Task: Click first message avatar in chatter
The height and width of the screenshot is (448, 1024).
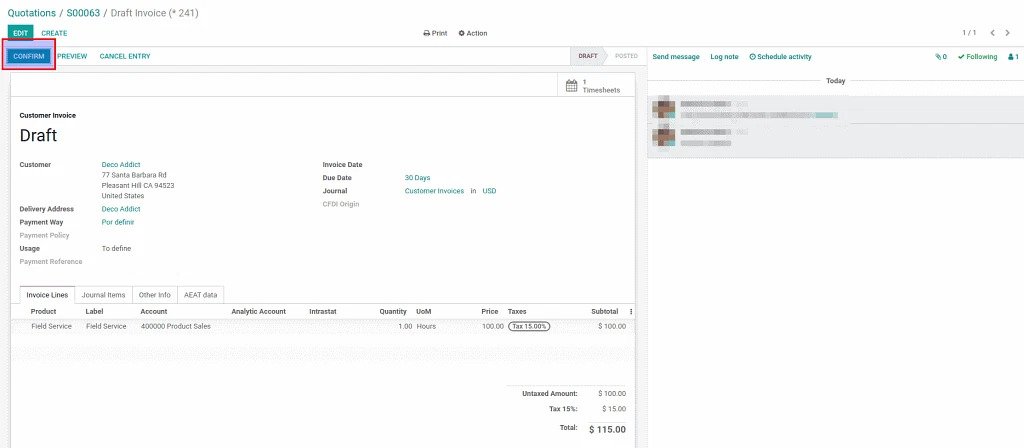Action: point(664,108)
